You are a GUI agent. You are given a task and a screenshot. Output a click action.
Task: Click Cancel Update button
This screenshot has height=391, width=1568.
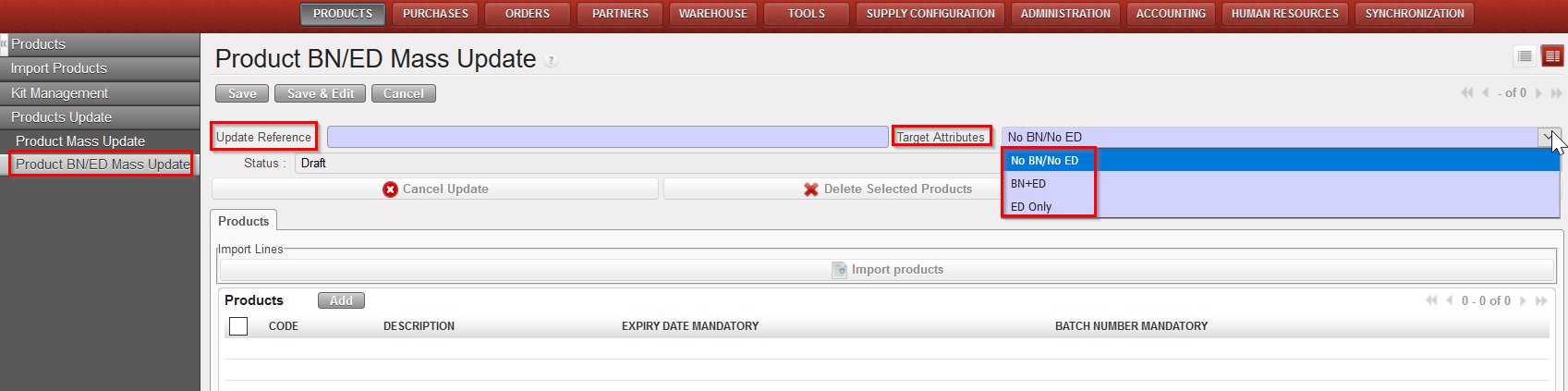pos(435,189)
